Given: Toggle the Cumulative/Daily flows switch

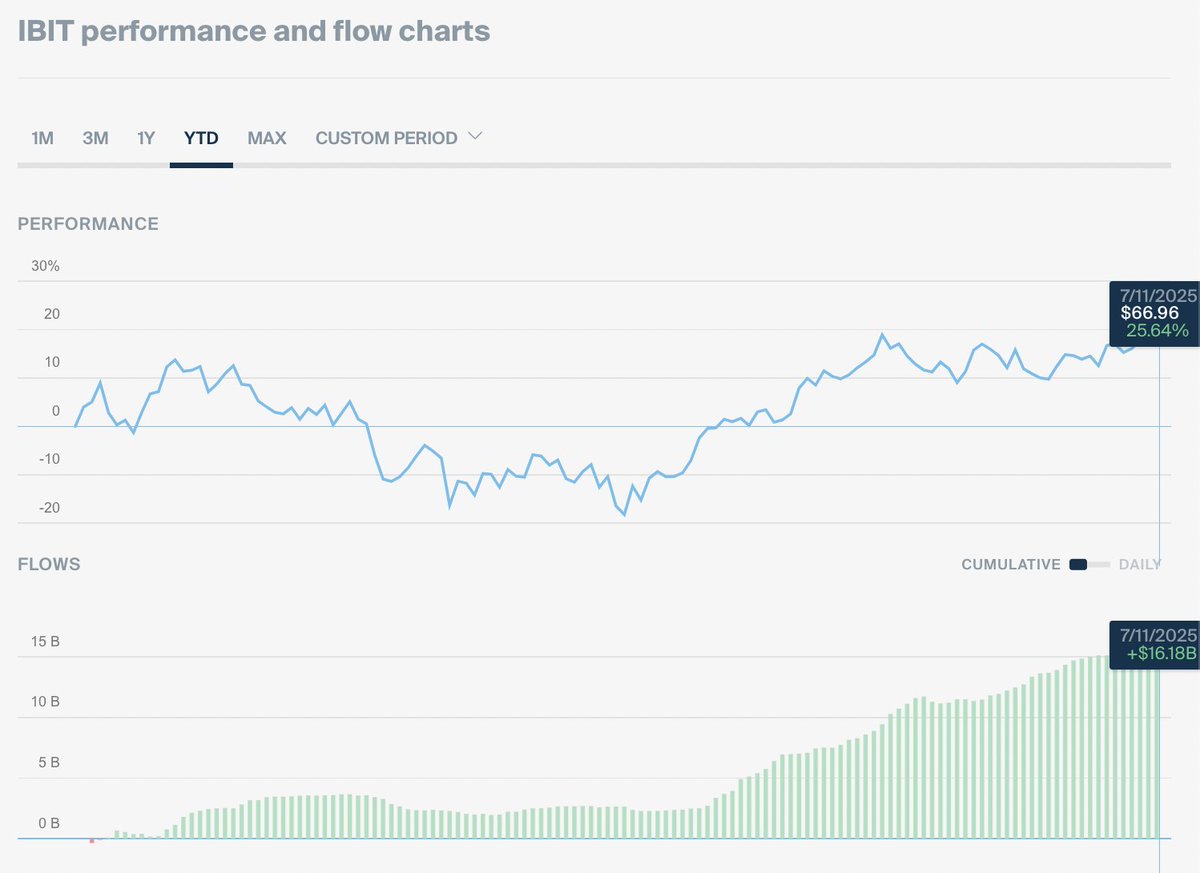Looking at the screenshot, I should [x=1089, y=565].
